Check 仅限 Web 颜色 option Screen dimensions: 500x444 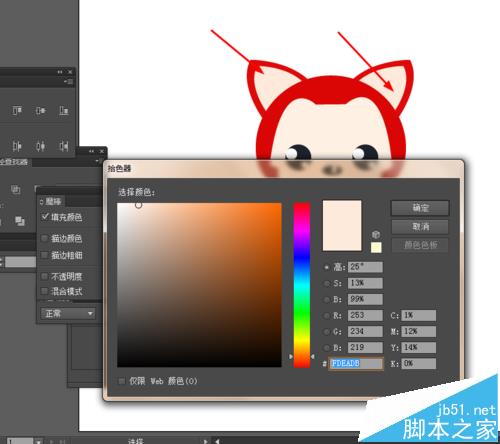(122, 381)
